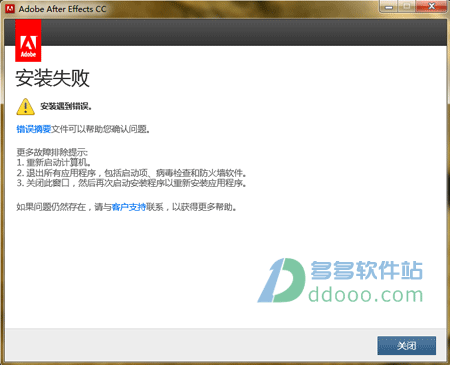This screenshot has width=450, height=365.
Task: Click the yellow warning triangle icon
Action: (x=25, y=107)
